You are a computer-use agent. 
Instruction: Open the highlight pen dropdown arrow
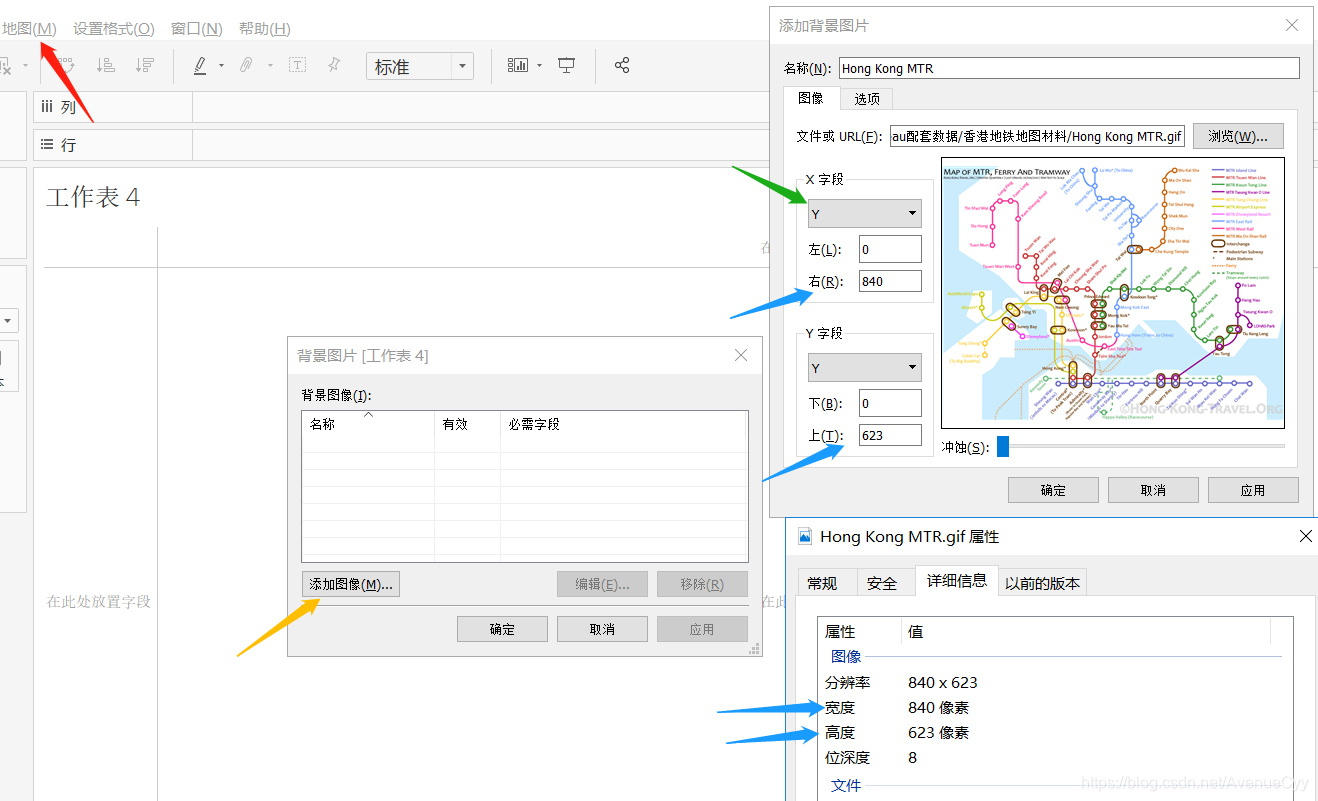(221, 66)
